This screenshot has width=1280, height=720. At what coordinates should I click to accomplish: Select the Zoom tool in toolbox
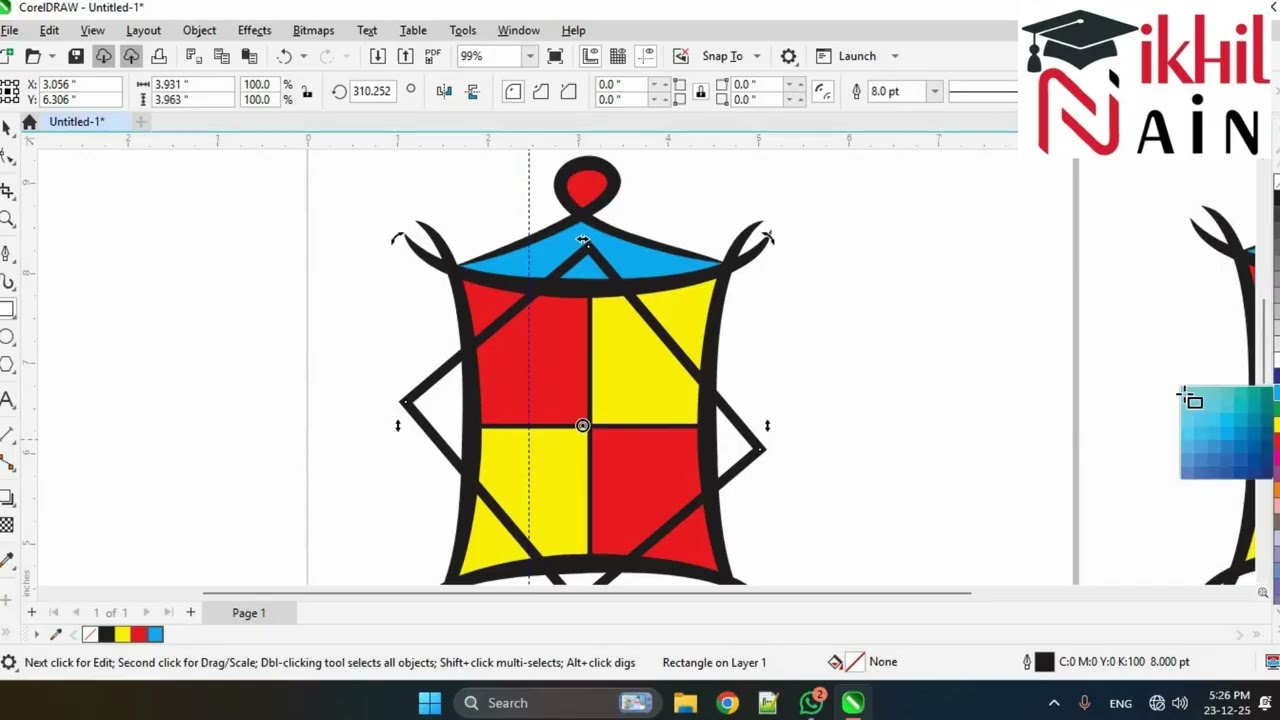click(7, 220)
